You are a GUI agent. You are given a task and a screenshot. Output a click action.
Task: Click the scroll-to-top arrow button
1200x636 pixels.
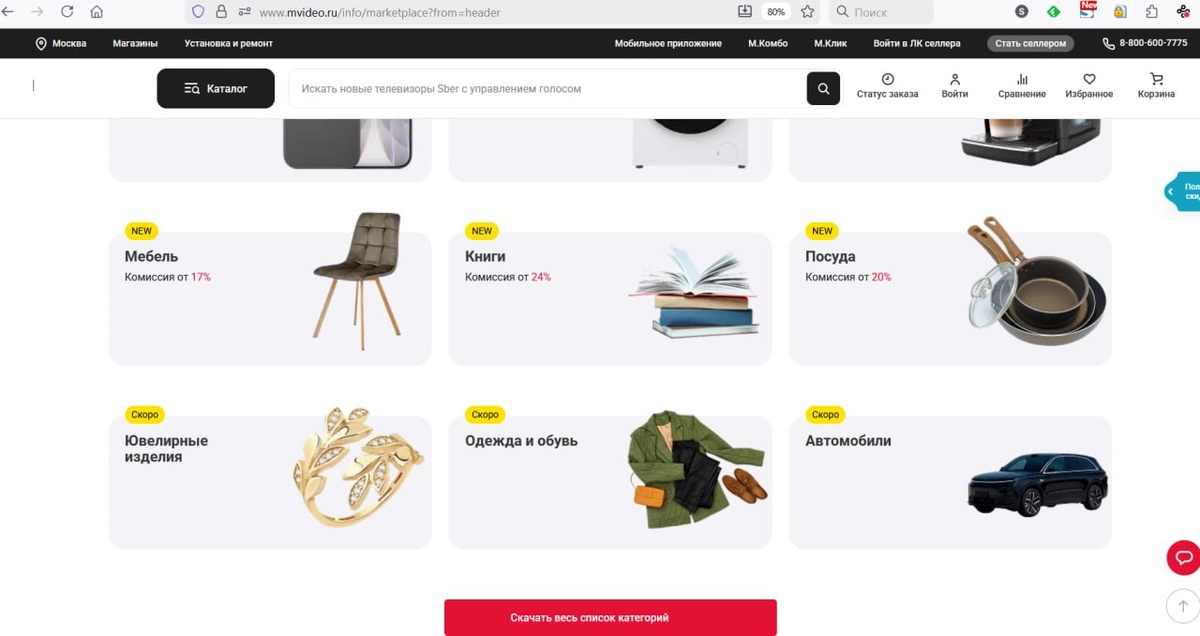pyautogui.click(x=1184, y=606)
